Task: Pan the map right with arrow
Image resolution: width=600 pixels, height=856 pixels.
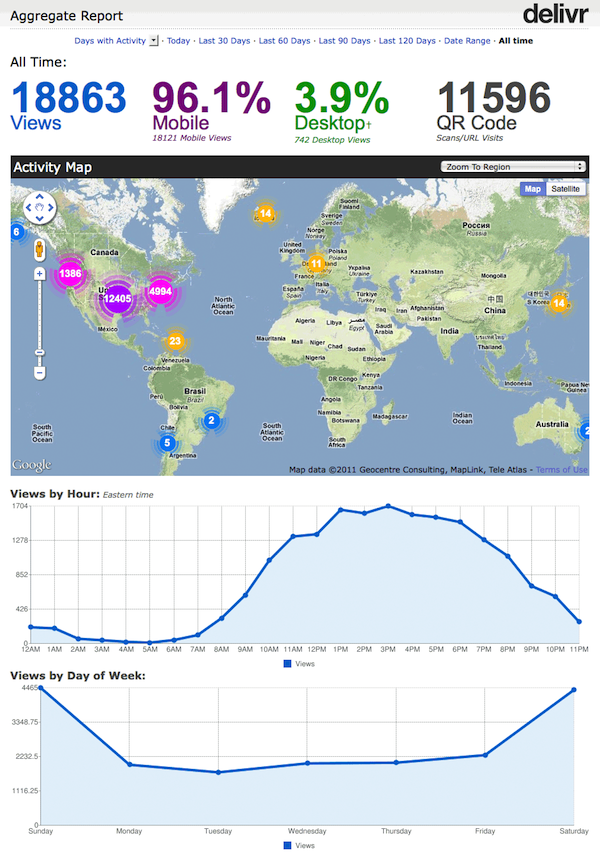Action: point(51,207)
